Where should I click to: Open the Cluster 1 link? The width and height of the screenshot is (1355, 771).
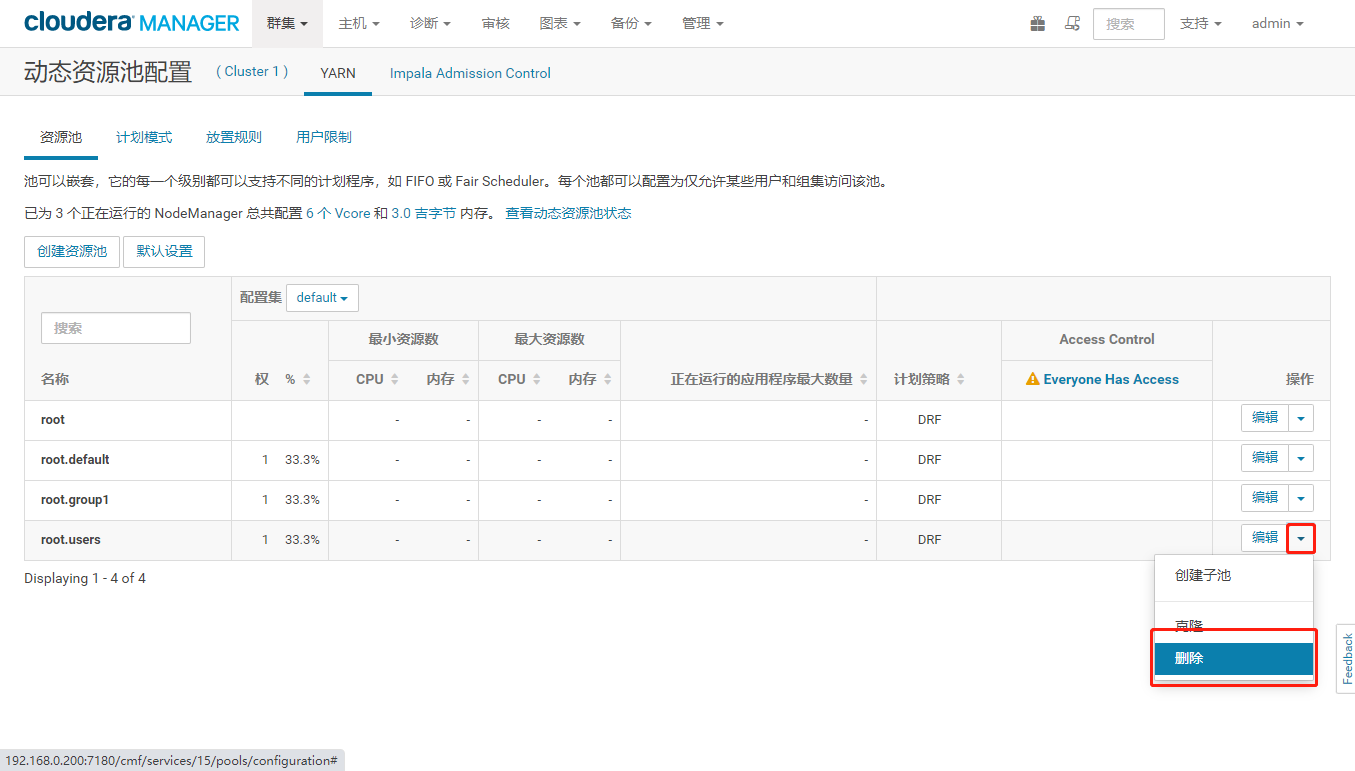[x=252, y=72]
